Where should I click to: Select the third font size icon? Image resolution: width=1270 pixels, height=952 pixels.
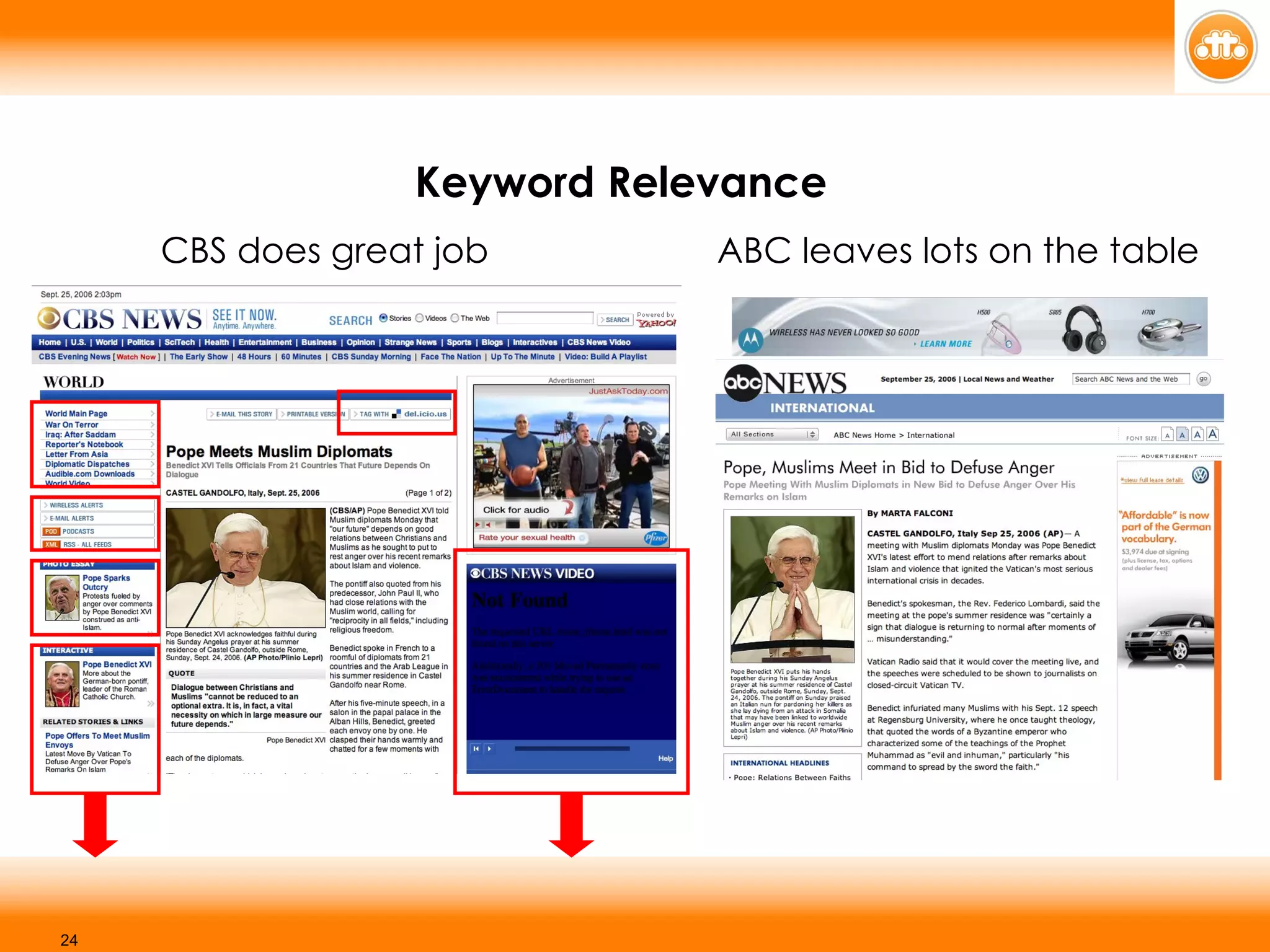(x=1197, y=434)
